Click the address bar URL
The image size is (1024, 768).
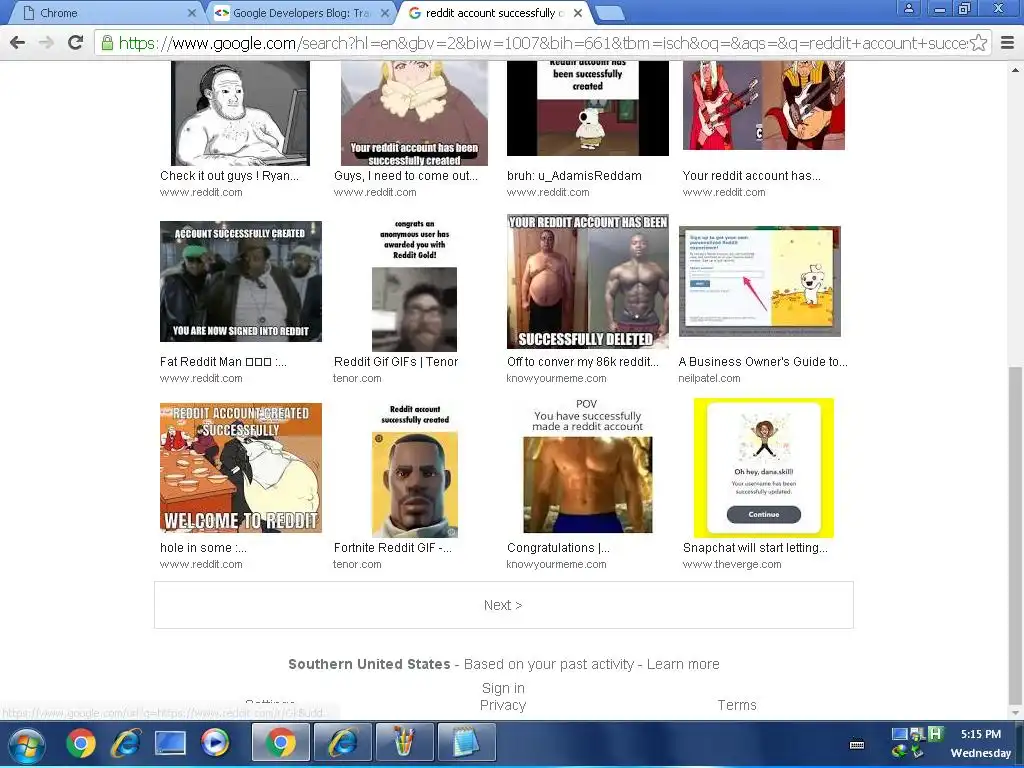pos(542,43)
